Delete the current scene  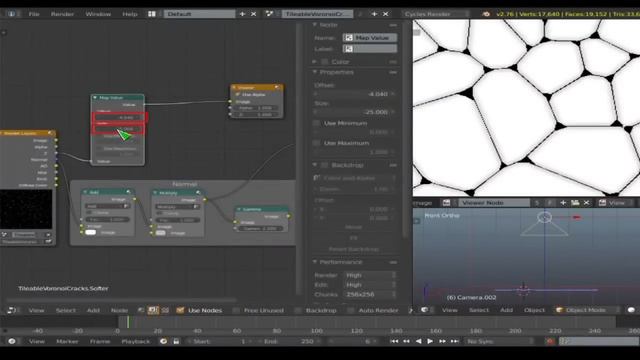386,14
